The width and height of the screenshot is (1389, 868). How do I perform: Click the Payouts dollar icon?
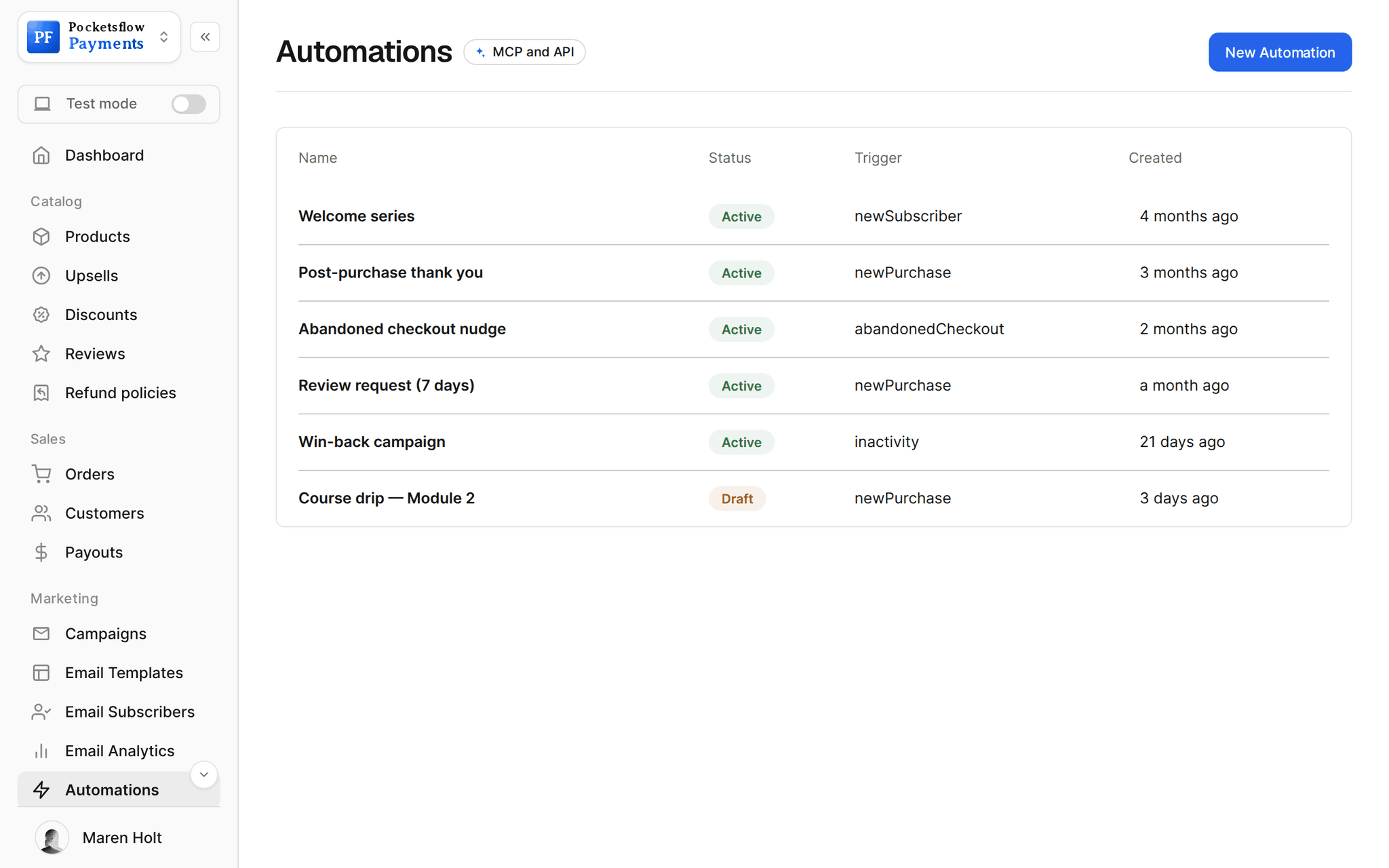pos(41,552)
